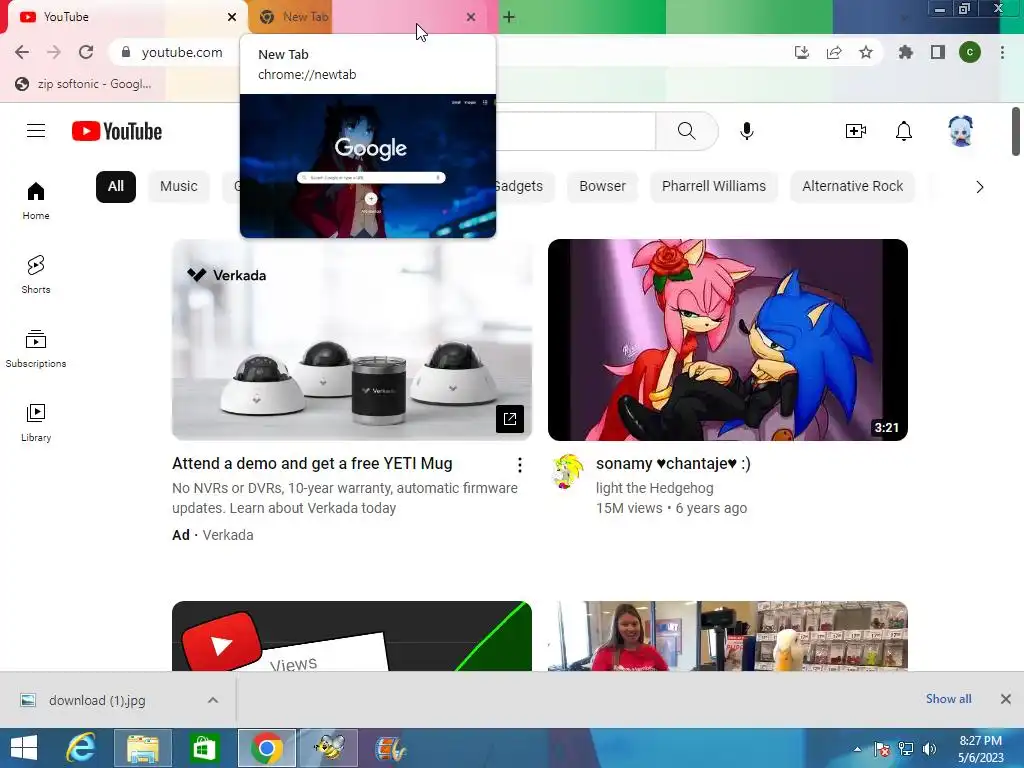Open the Windows Start button

coord(24,748)
